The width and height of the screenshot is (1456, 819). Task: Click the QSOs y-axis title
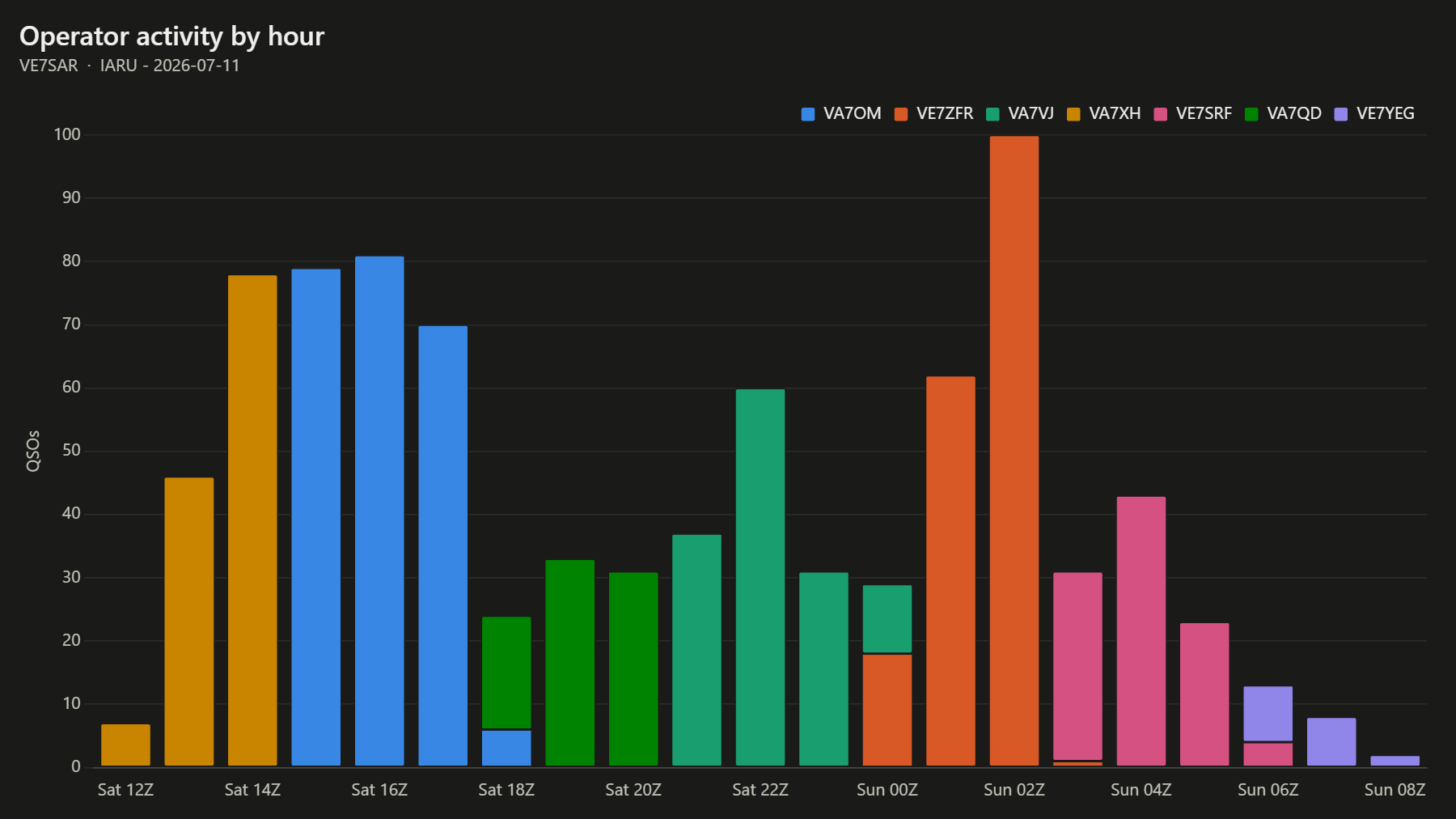point(33,451)
